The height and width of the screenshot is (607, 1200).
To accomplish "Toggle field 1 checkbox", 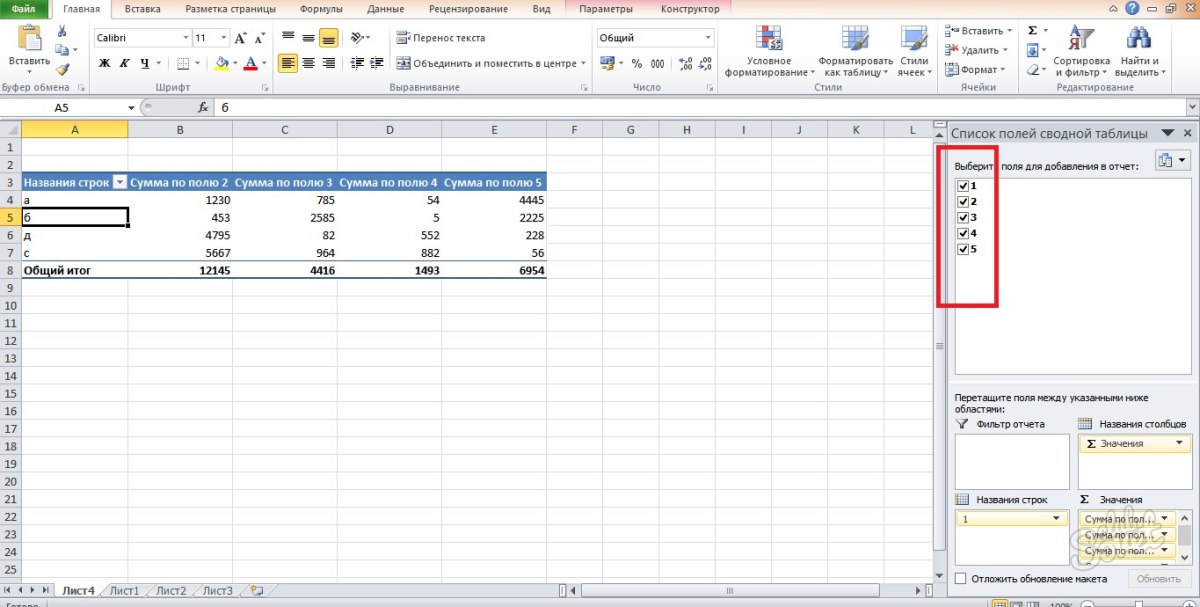I will pyautogui.click(x=962, y=186).
